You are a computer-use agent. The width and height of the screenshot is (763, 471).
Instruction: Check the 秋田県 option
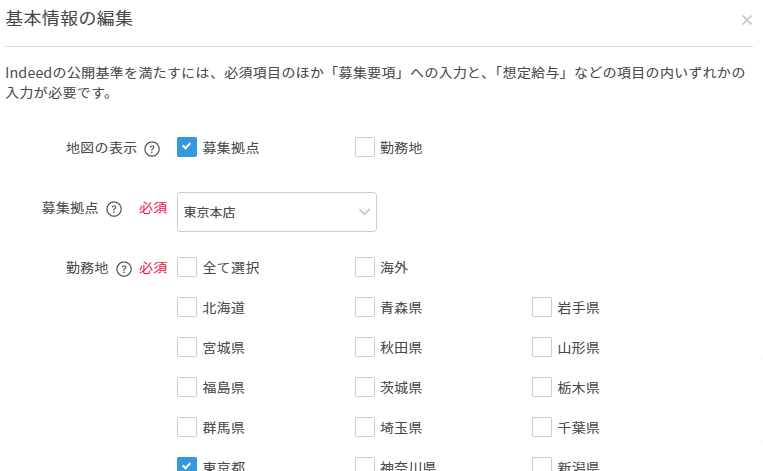[x=364, y=347]
